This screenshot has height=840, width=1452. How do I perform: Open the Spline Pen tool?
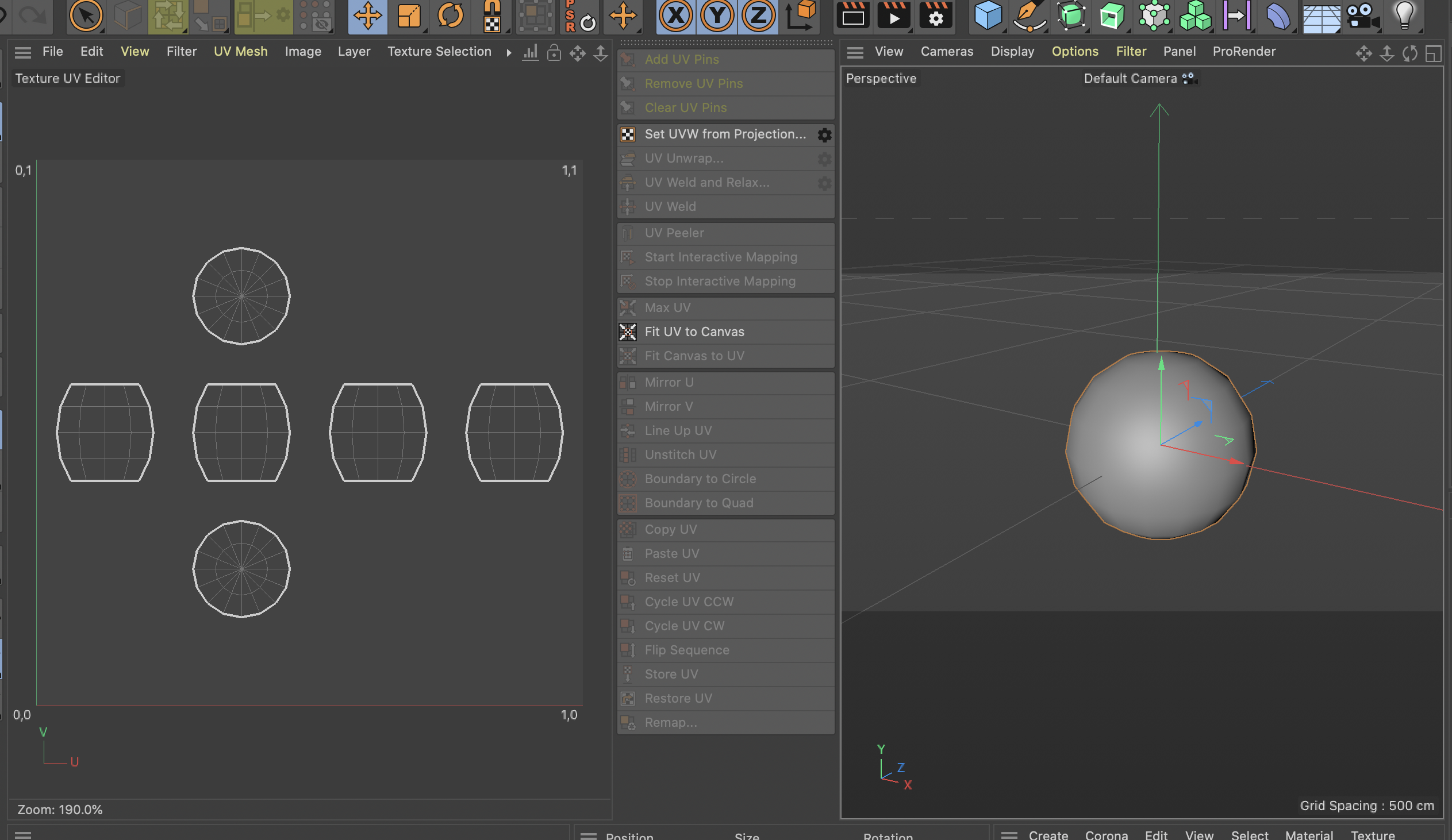1029,16
